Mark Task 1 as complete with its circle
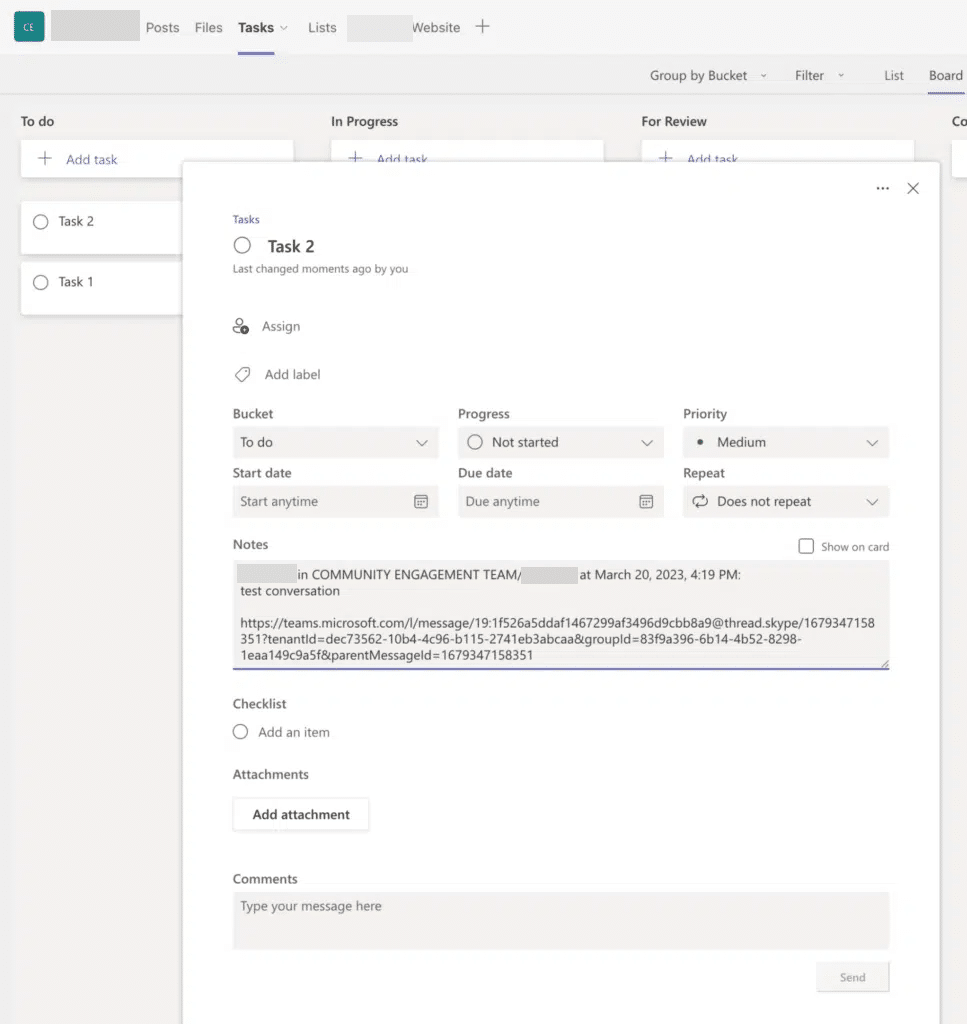967x1024 pixels. pyautogui.click(x=41, y=281)
